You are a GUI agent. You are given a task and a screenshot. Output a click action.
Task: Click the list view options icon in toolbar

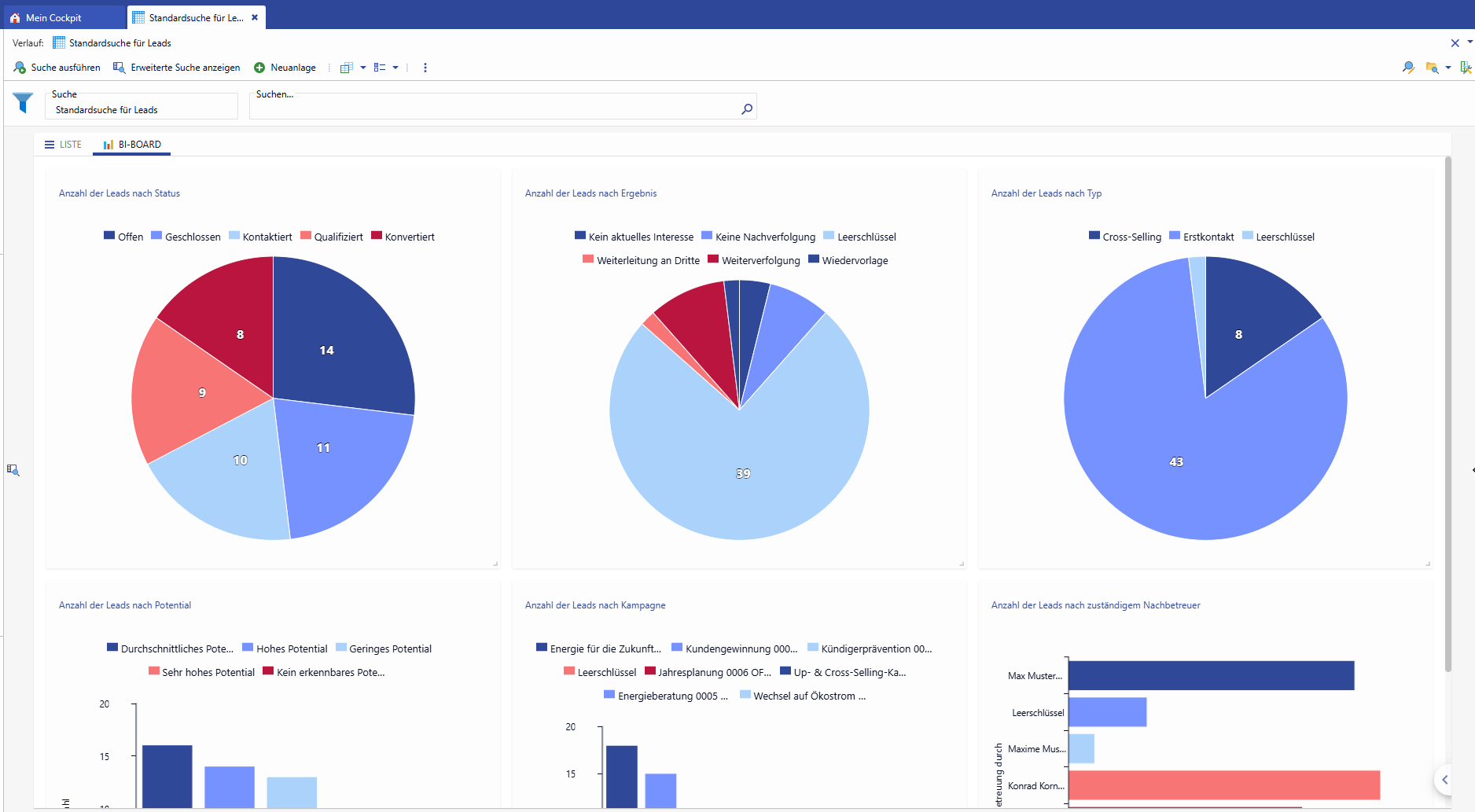[380, 68]
